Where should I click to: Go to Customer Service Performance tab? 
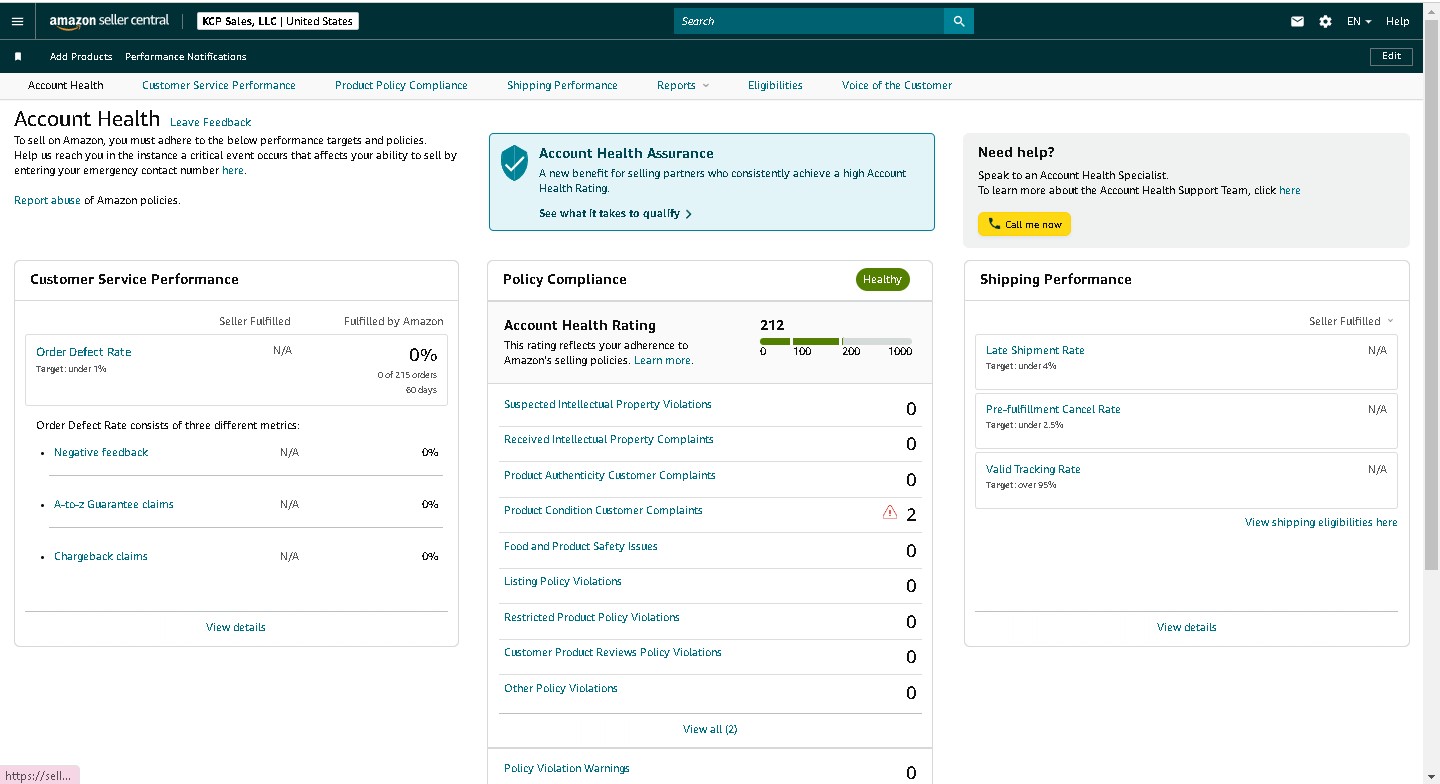[x=219, y=86]
